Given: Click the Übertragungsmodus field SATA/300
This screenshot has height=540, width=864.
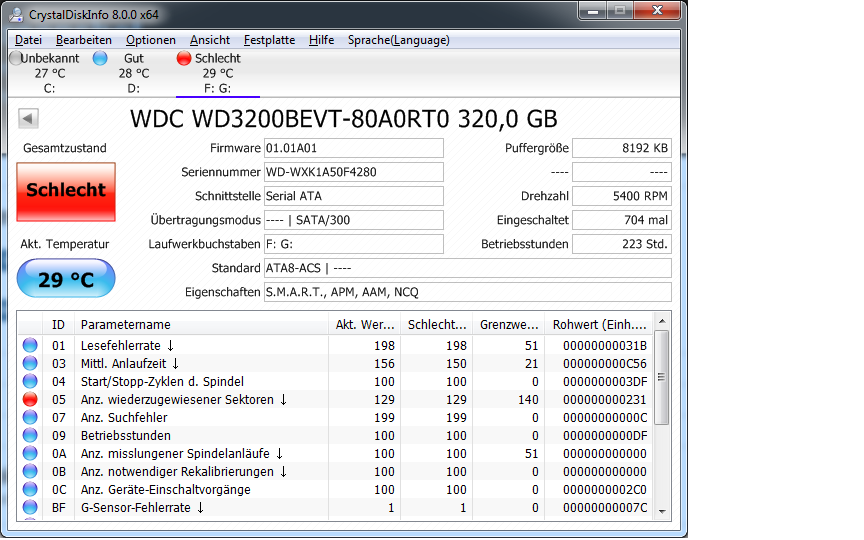Looking at the screenshot, I should pyautogui.click(x=354, y=220).
